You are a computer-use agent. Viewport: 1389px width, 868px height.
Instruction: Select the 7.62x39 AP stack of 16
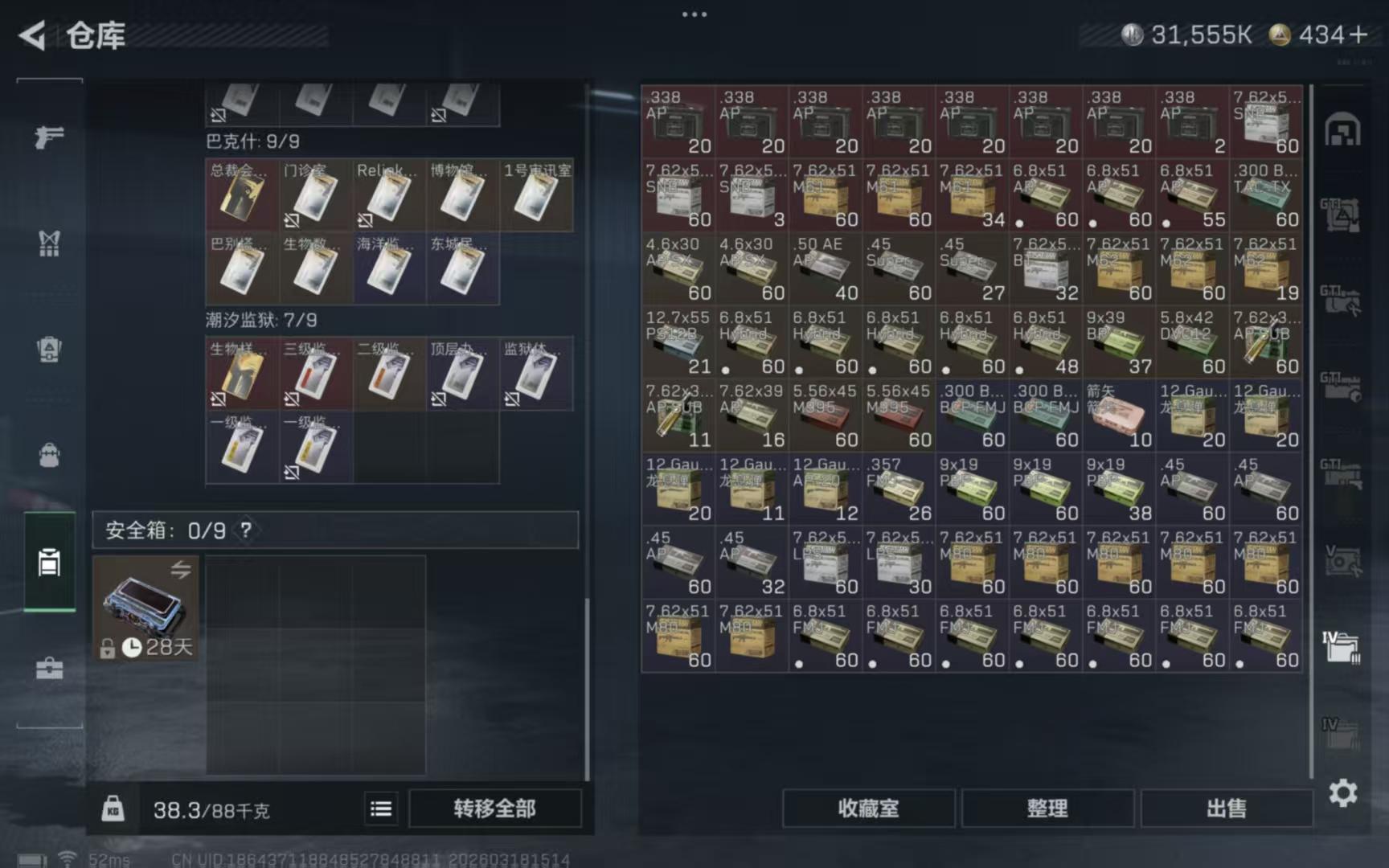(751, 416)
